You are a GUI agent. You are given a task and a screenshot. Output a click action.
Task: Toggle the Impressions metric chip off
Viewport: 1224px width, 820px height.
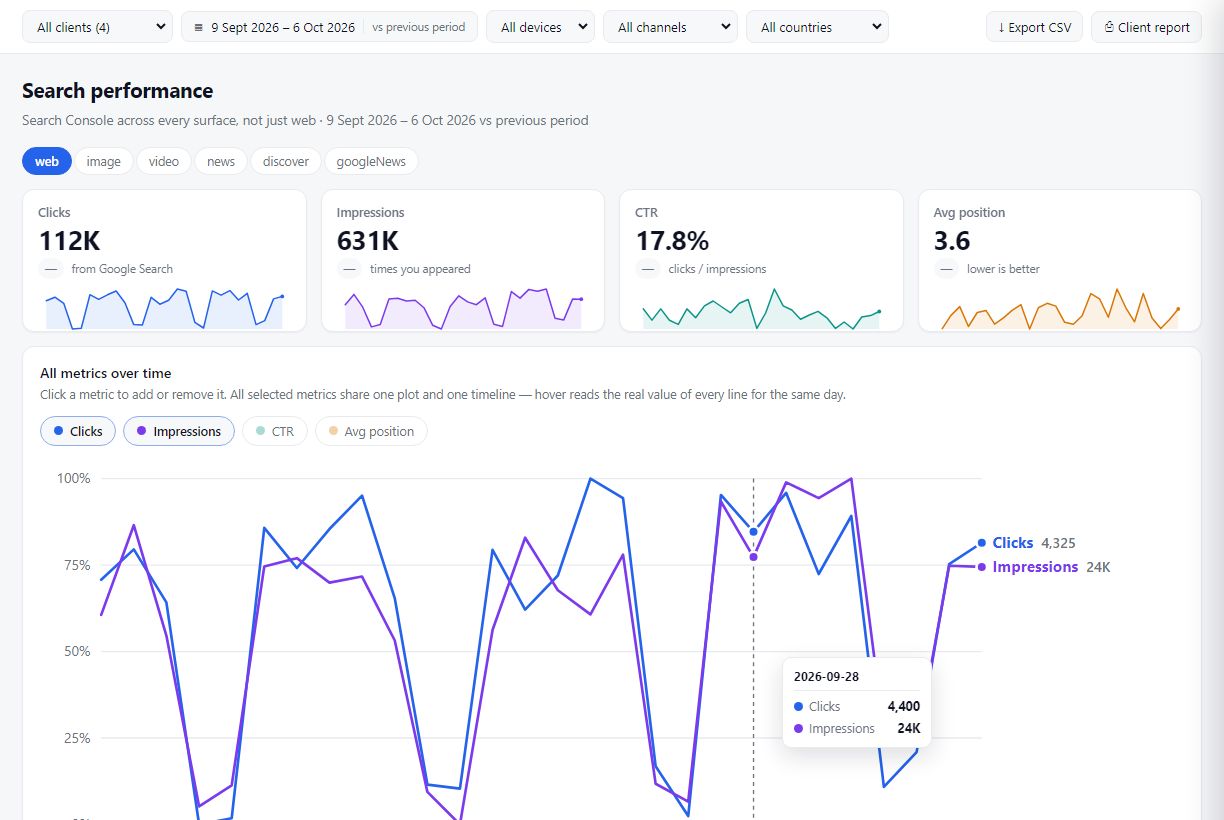[x=179, y=431]
